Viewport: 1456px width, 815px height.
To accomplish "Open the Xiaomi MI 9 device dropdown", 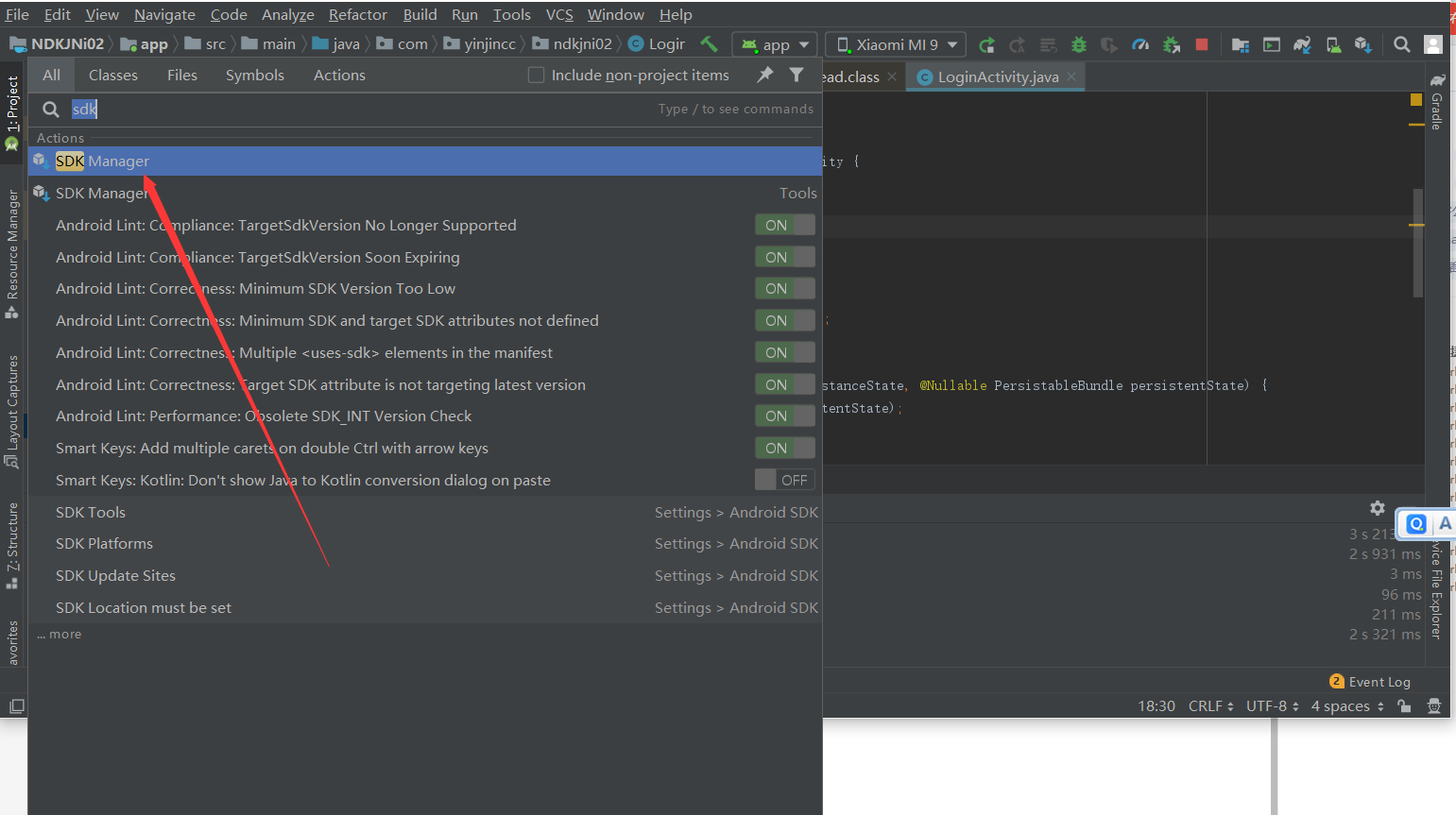I will (896, 44).
